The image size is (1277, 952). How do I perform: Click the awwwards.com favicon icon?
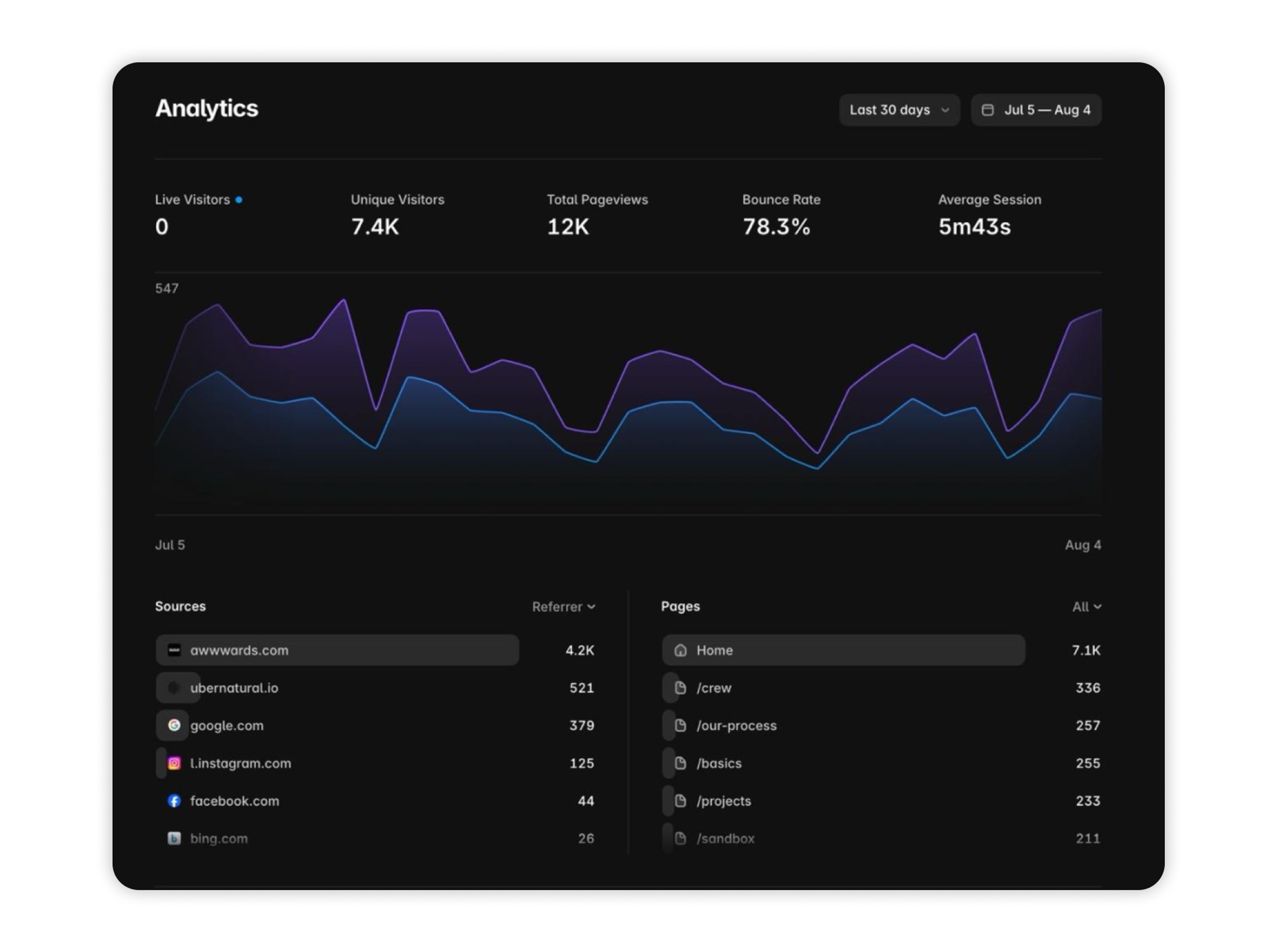tap(174, 650)
